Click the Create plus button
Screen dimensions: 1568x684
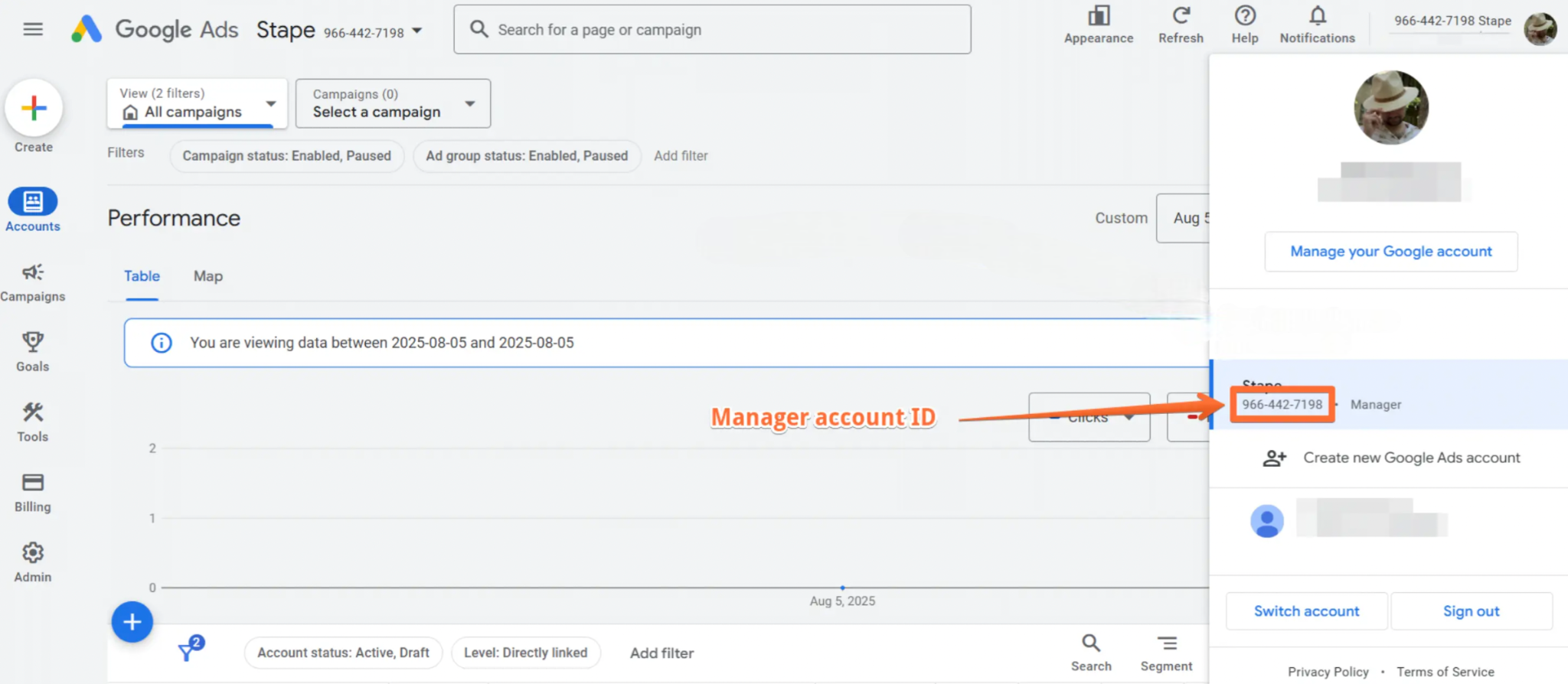pyautogui.click(x=34, y=108)
